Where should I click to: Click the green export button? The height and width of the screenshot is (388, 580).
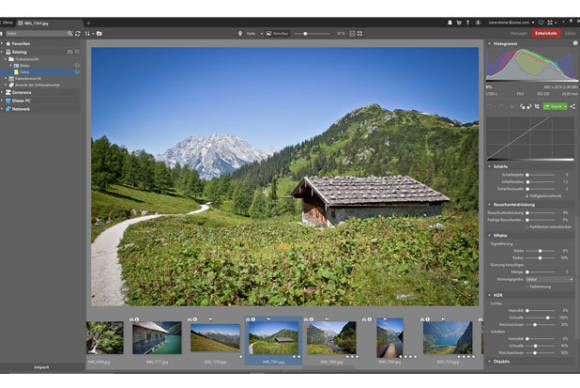(555, 107)
